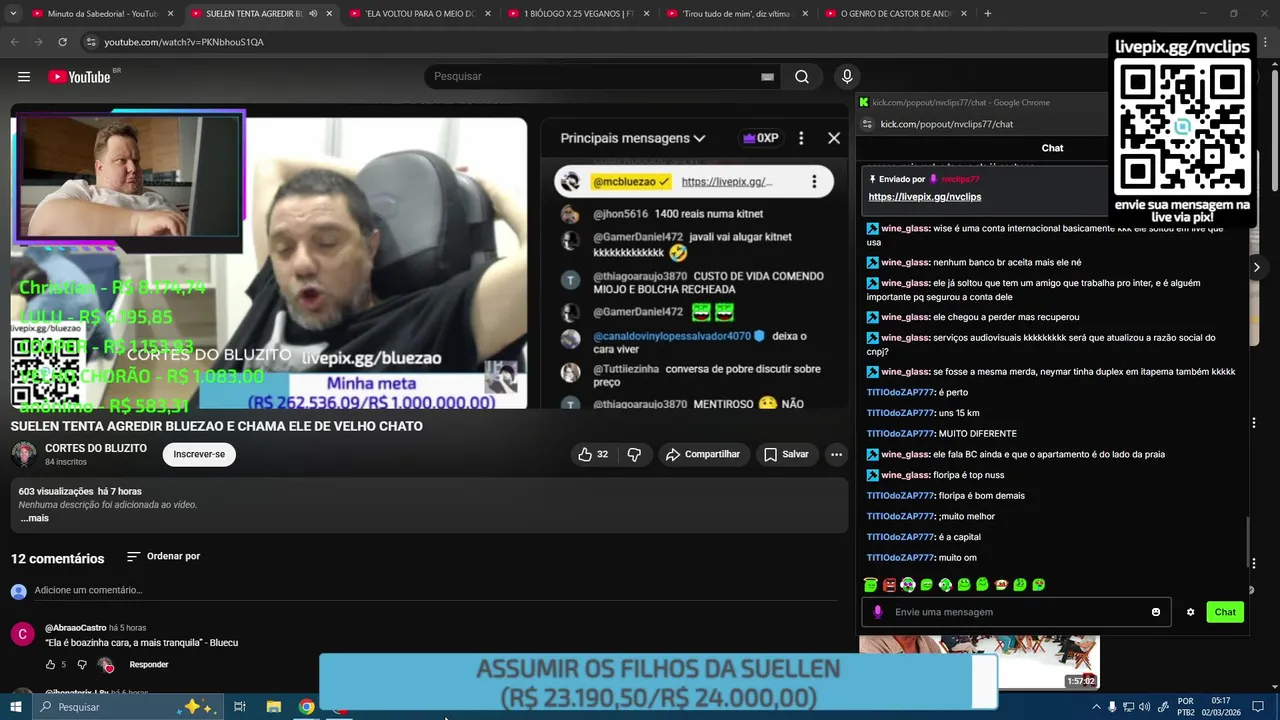
Task: Activate voice search microphone on YouTube
Action: (x=847, y=77)
